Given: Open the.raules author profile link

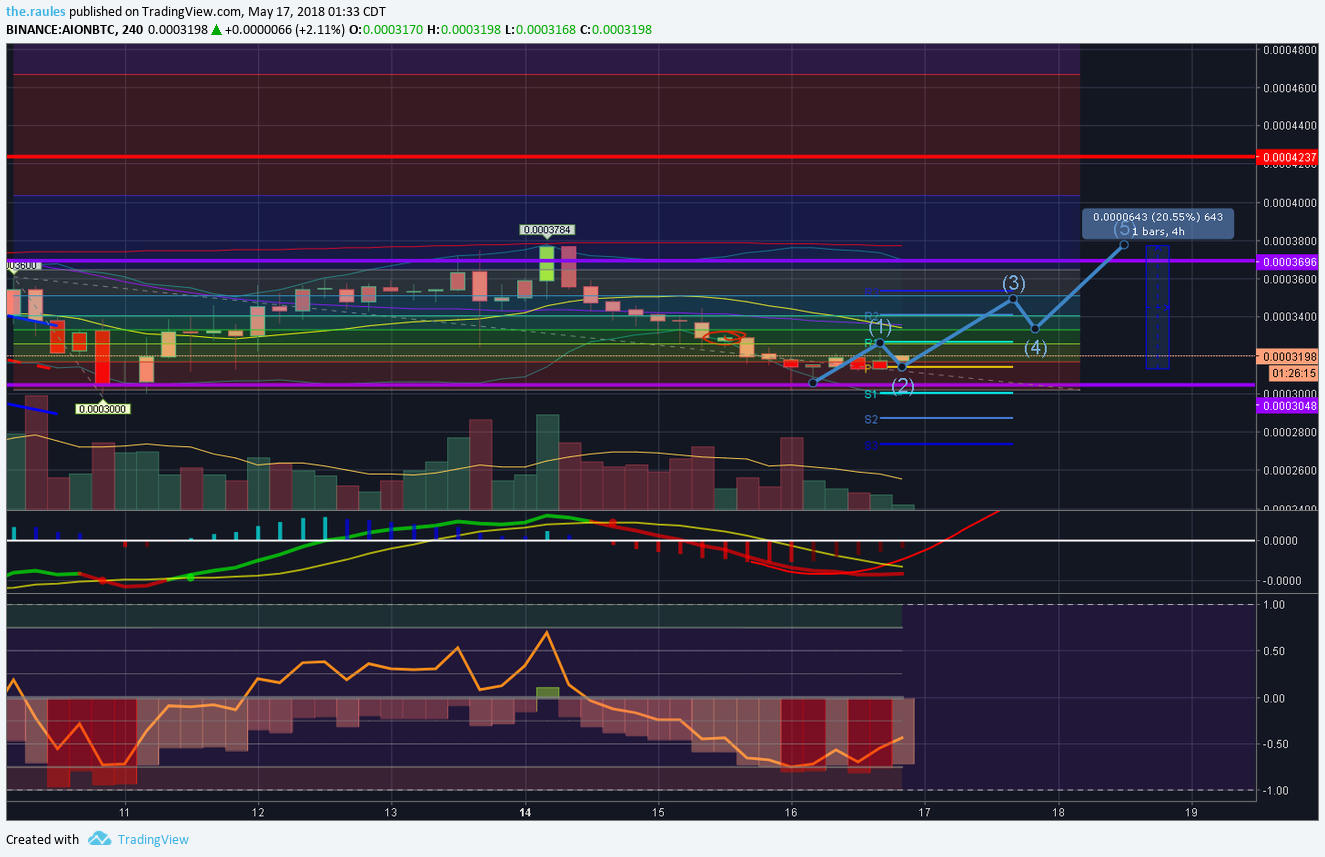Looking at the screenshot, I should [37, 11].
